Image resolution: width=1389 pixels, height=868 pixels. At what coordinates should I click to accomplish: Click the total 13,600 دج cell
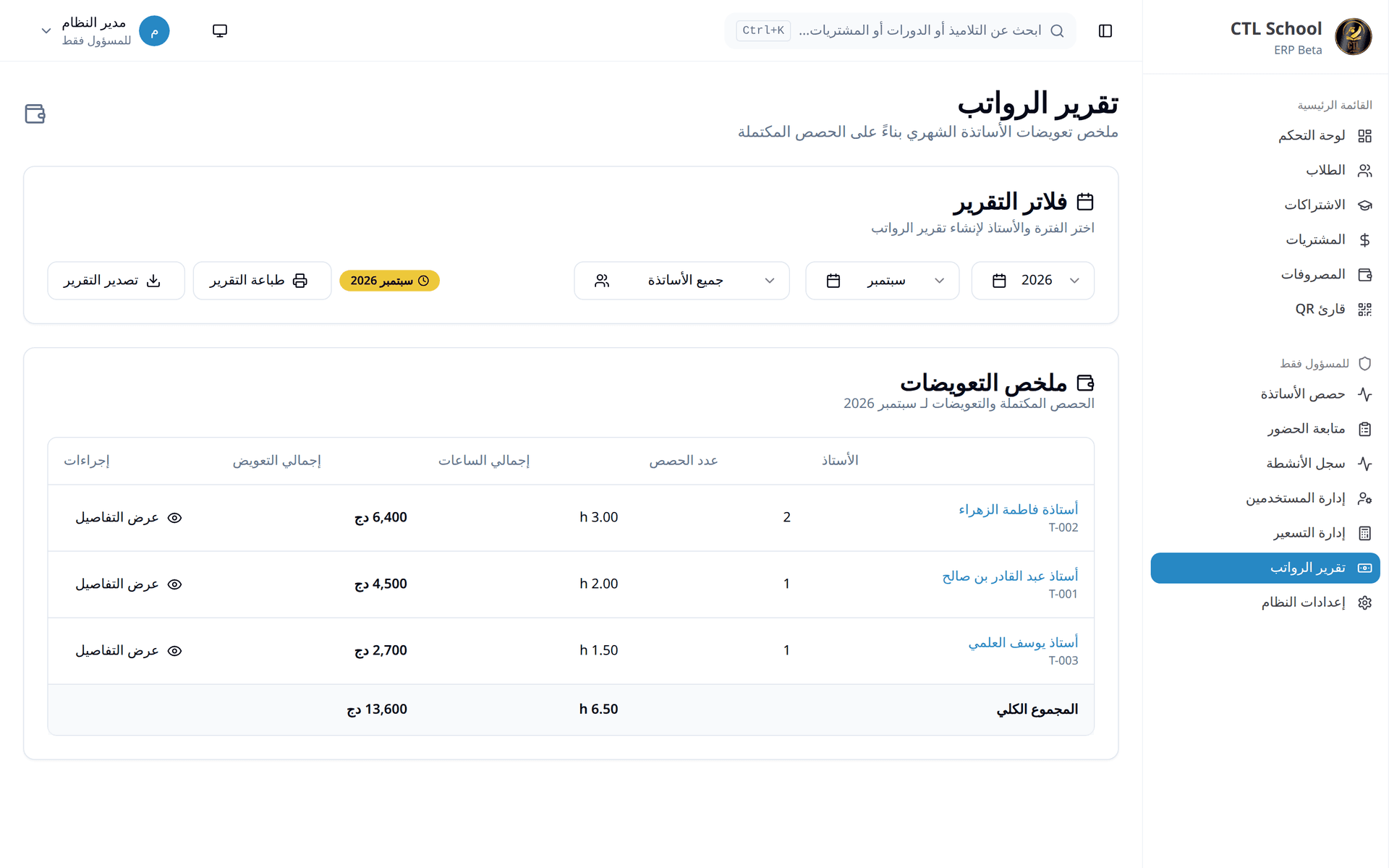[x=377, y=710]
